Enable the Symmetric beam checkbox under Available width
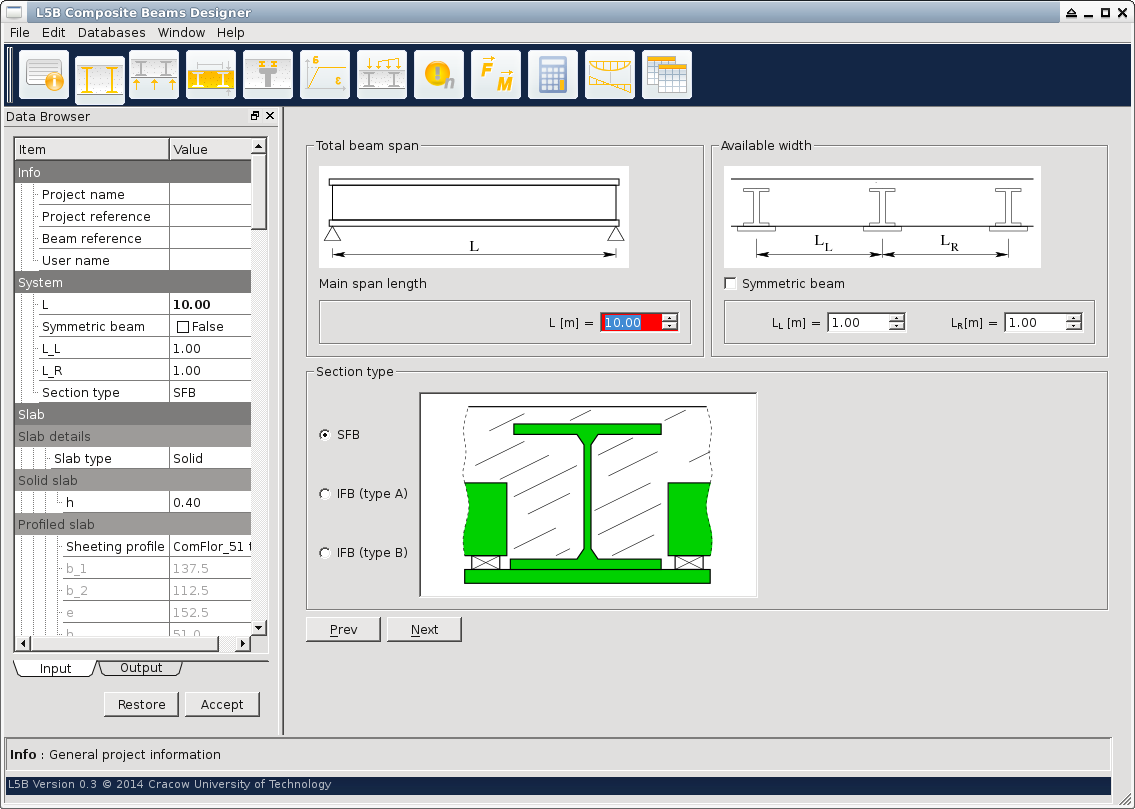This screenshot has height=809, width=1135. pos(731,284)
